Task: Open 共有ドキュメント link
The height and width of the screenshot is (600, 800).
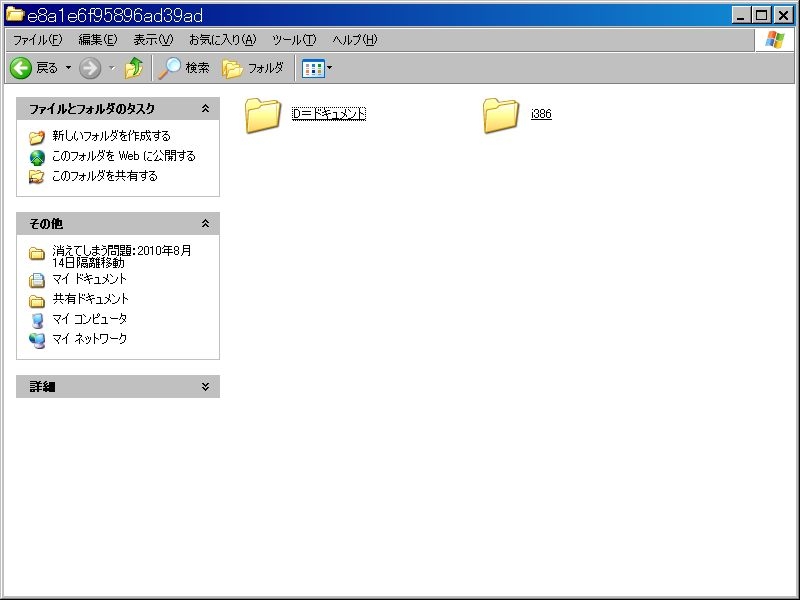Action: click(90, 299)
